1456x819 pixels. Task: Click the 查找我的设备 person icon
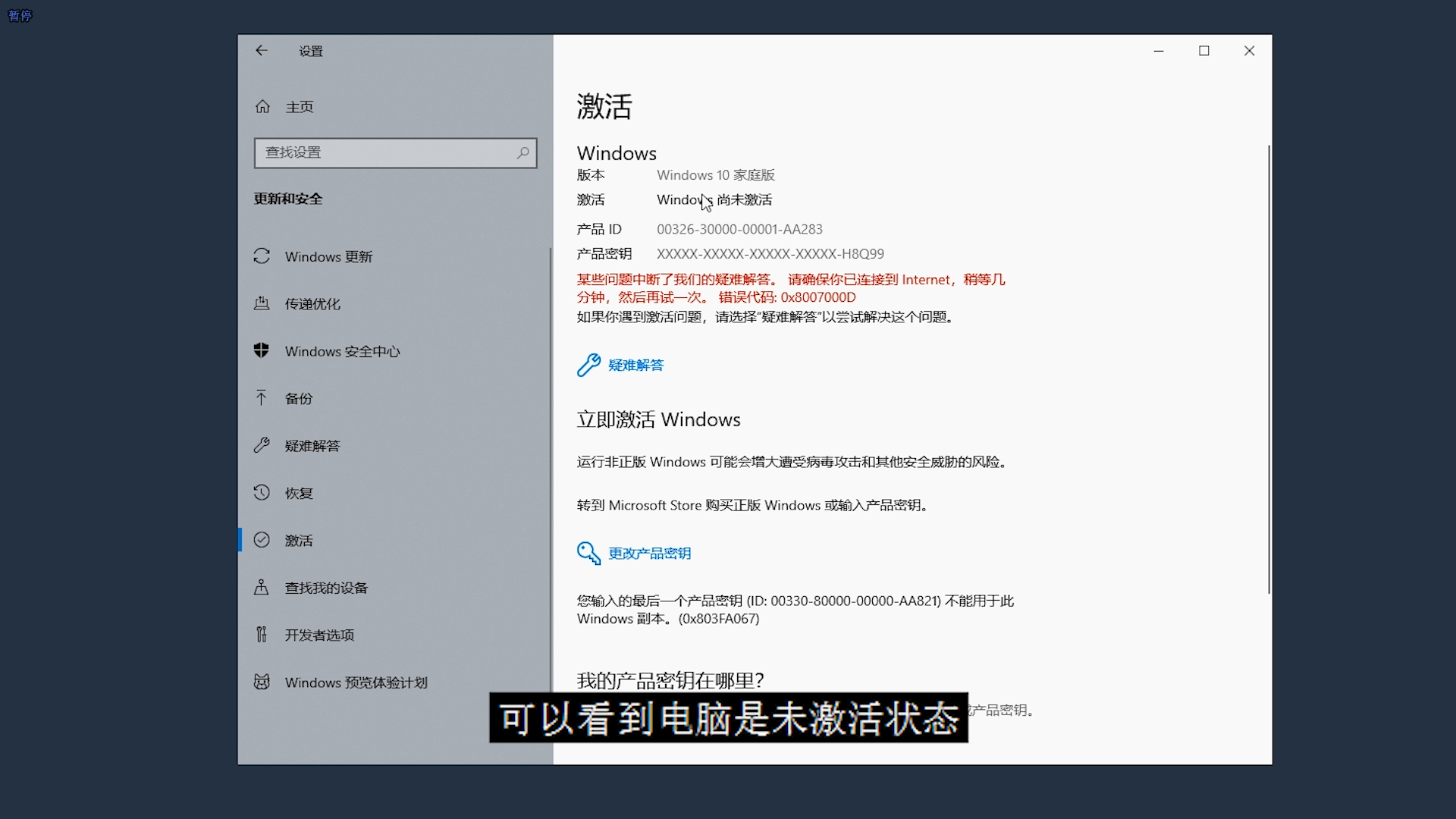pyautogui.click(x=262, y=588)
